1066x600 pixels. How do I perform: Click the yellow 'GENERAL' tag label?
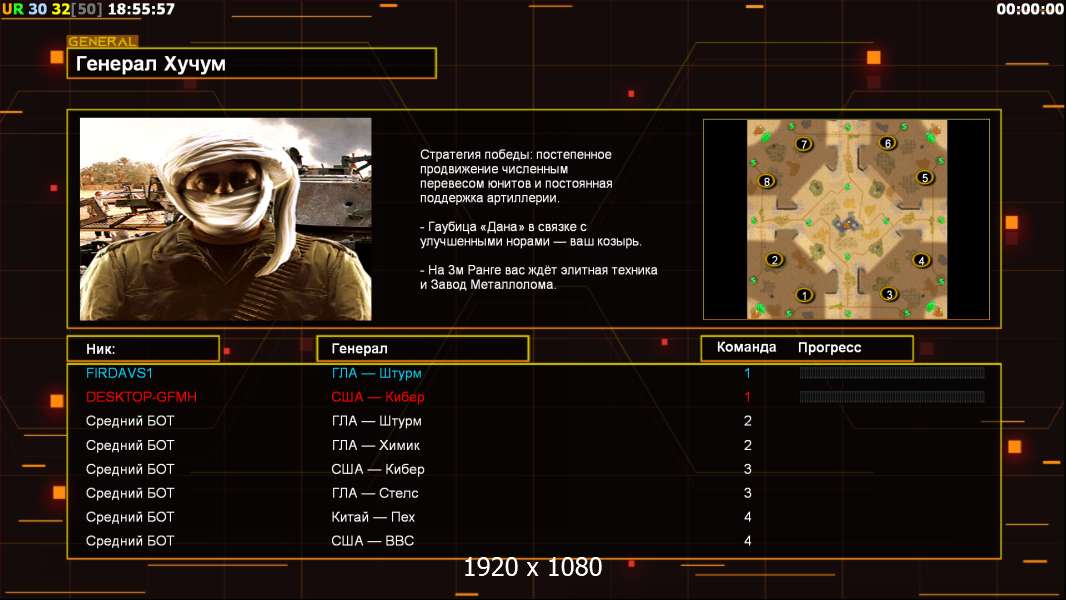103,41
